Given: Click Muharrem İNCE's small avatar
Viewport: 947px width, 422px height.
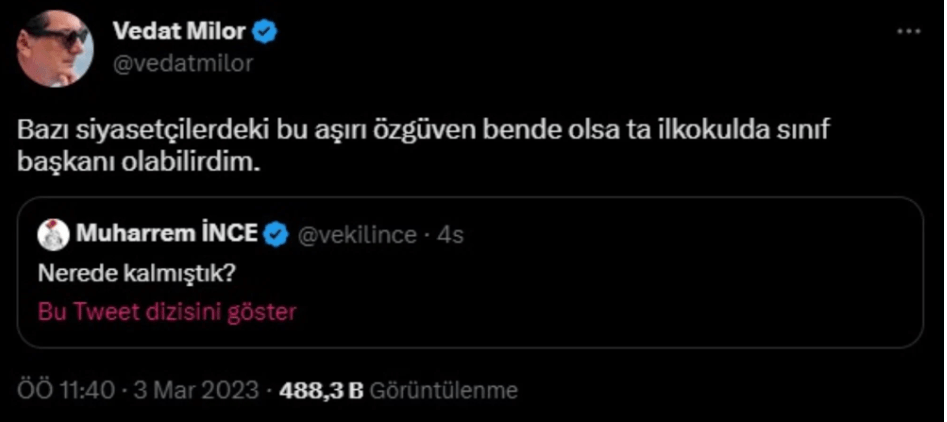Looking at the screenshot, I should pos(53,235).
